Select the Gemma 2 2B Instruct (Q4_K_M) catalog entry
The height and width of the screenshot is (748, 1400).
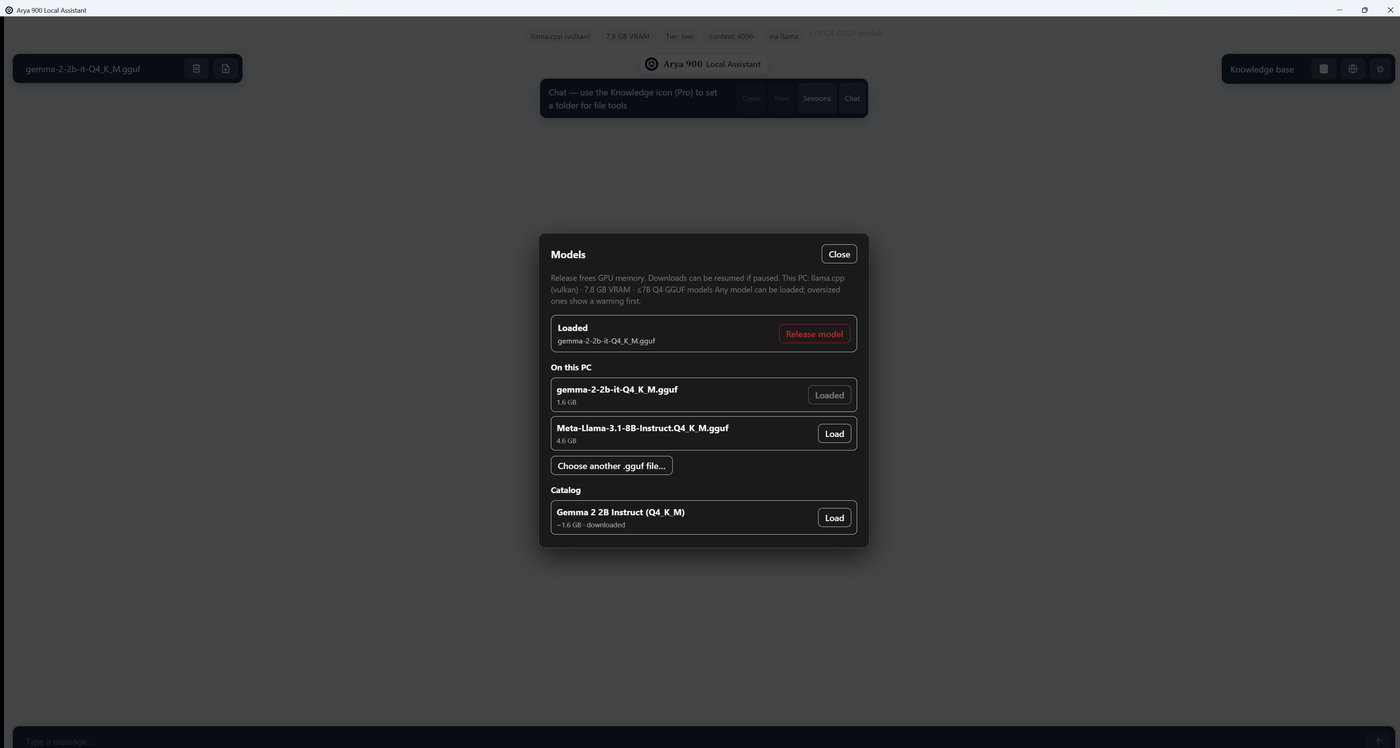tap(703, 517)
